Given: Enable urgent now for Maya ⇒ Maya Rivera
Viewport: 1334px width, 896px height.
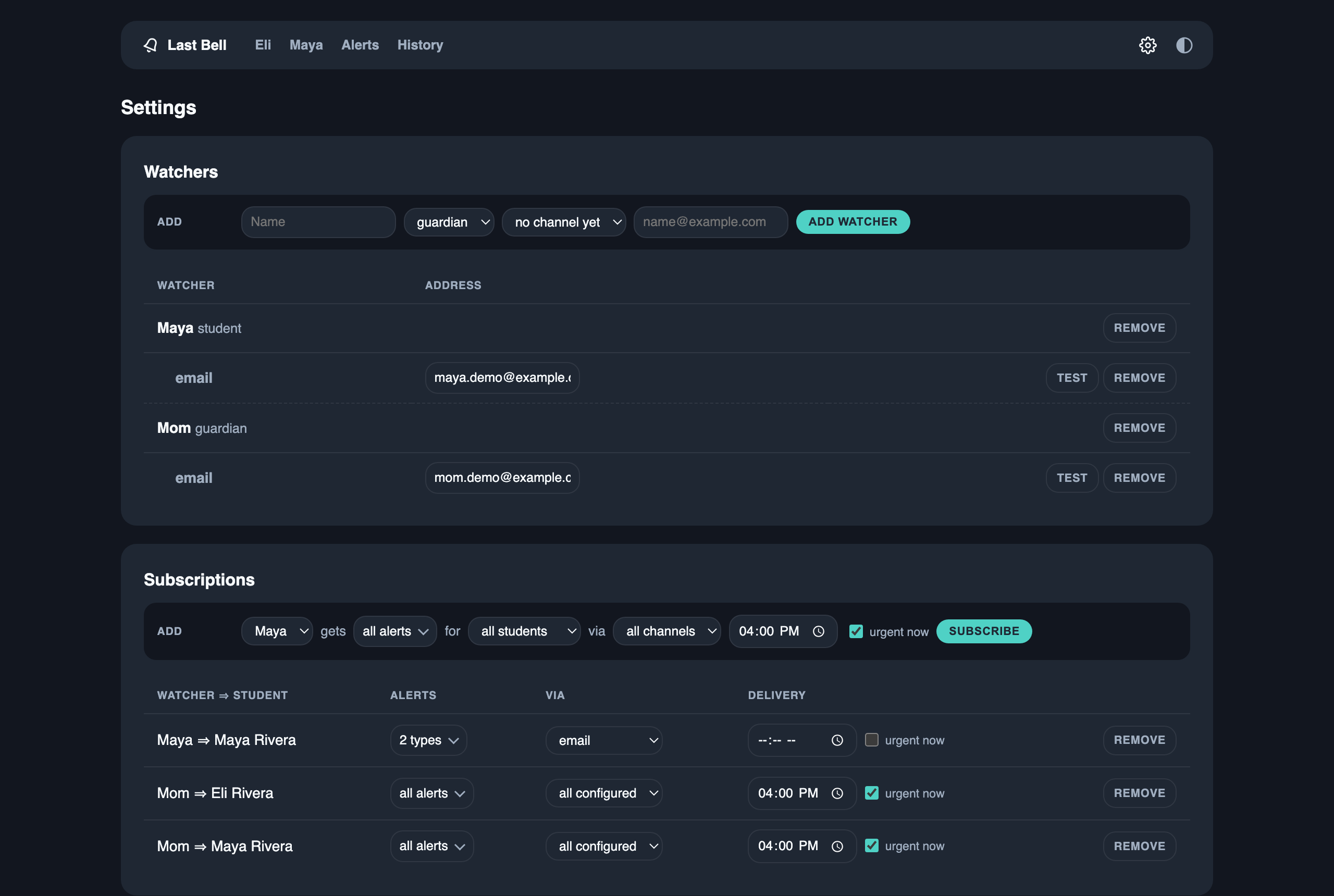Looking at the screenshot, I should click(872, 740).
